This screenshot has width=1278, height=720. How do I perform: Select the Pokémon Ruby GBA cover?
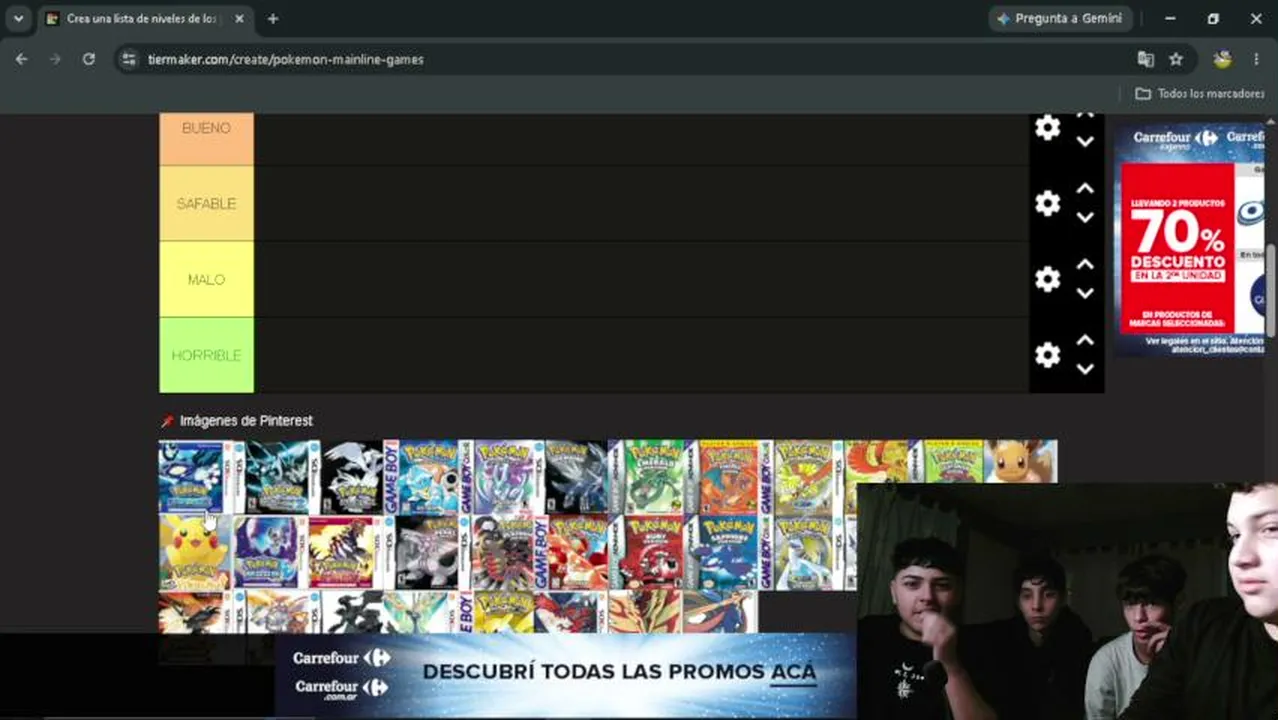pyautogui.click(x=646, y=552)
